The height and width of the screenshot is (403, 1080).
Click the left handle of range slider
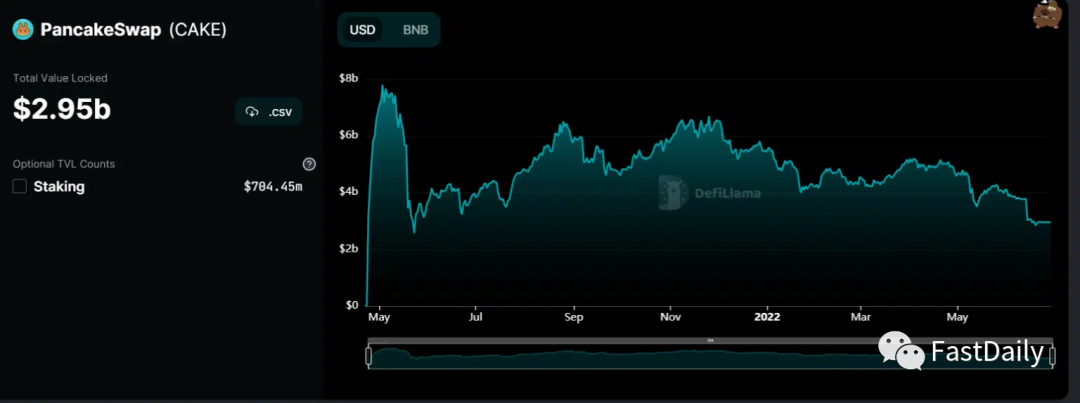[x=368, y=356]
